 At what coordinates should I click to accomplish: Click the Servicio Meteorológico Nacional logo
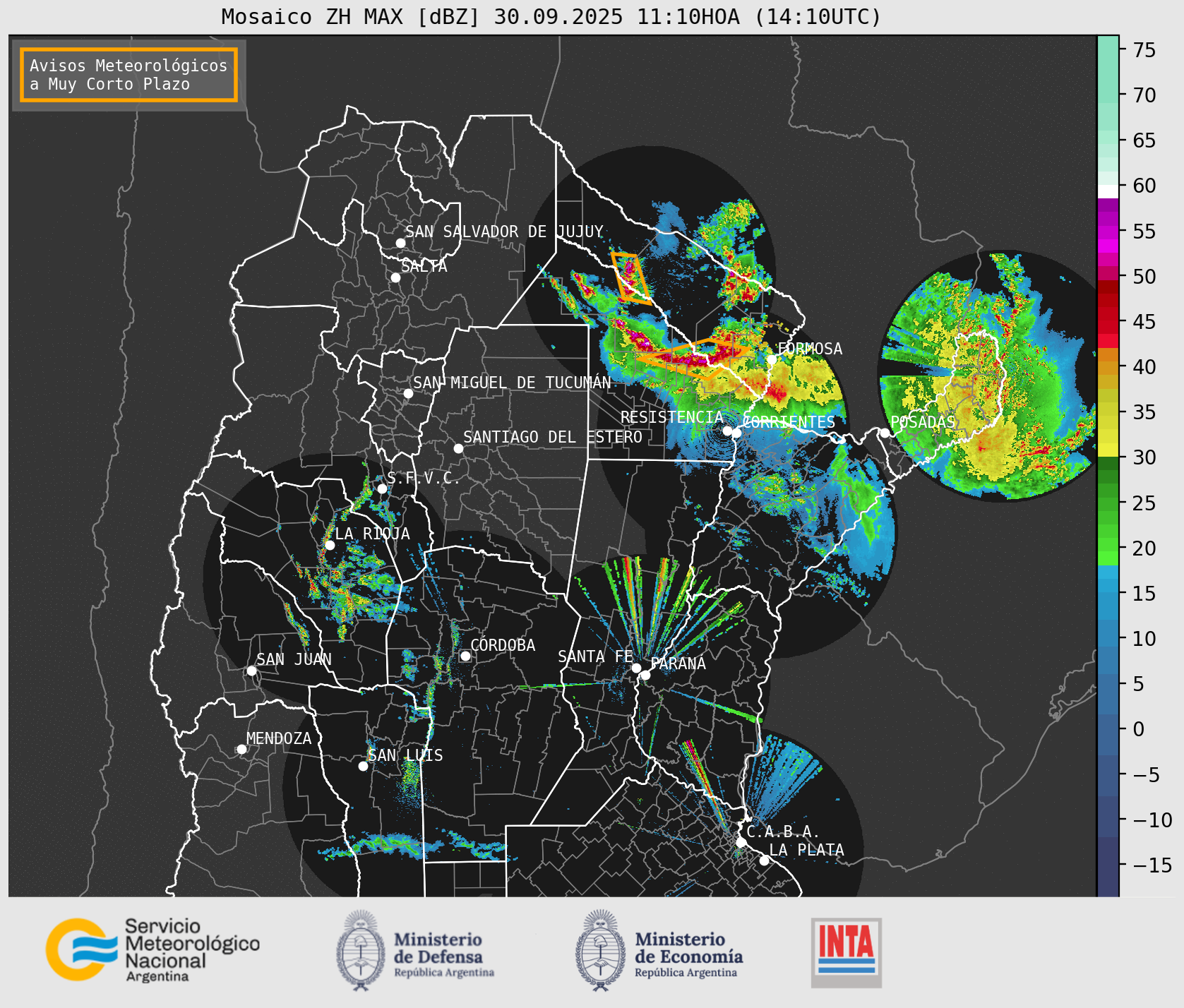(x=153, y=949)
